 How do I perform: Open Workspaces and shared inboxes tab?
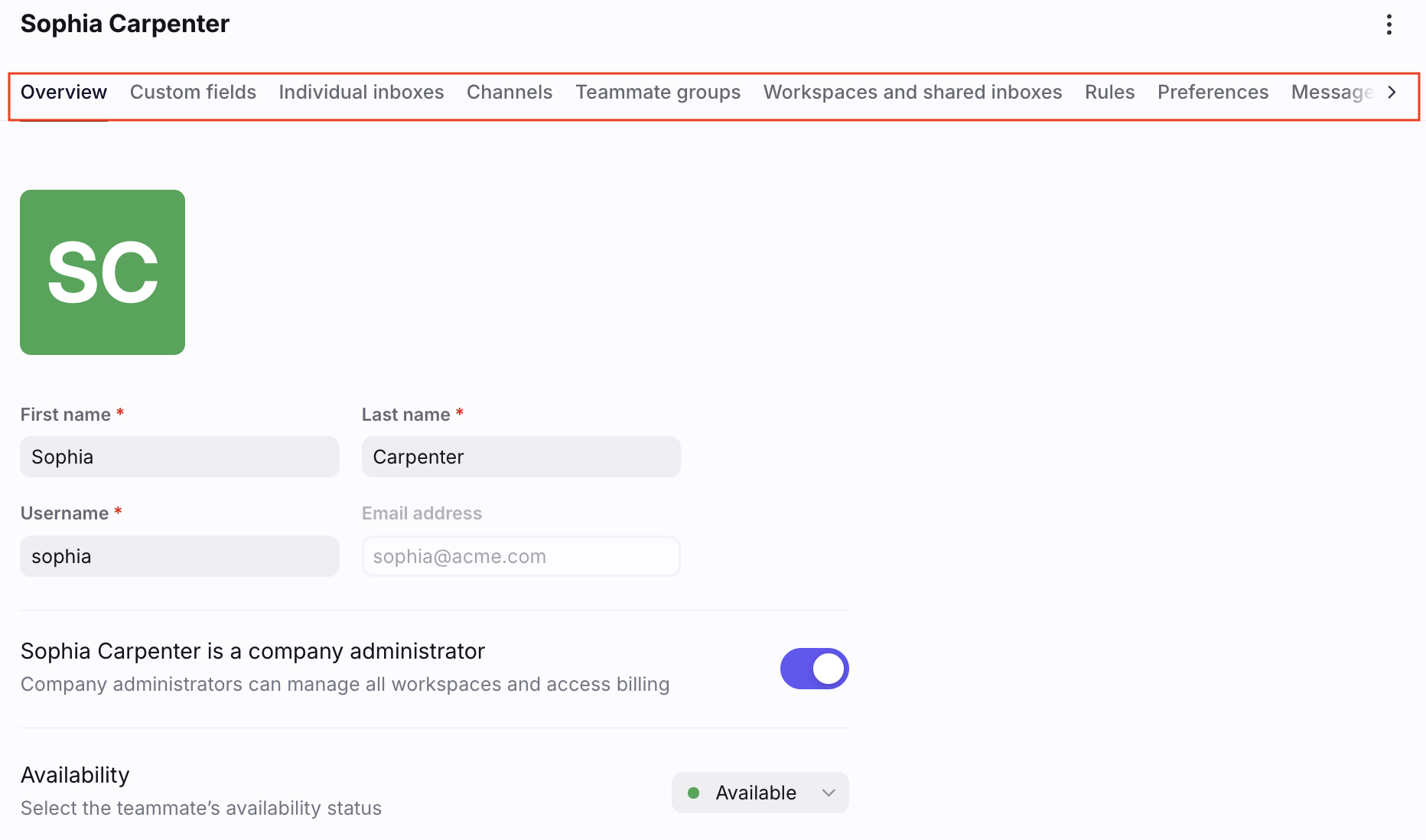(x=913, y=93)
